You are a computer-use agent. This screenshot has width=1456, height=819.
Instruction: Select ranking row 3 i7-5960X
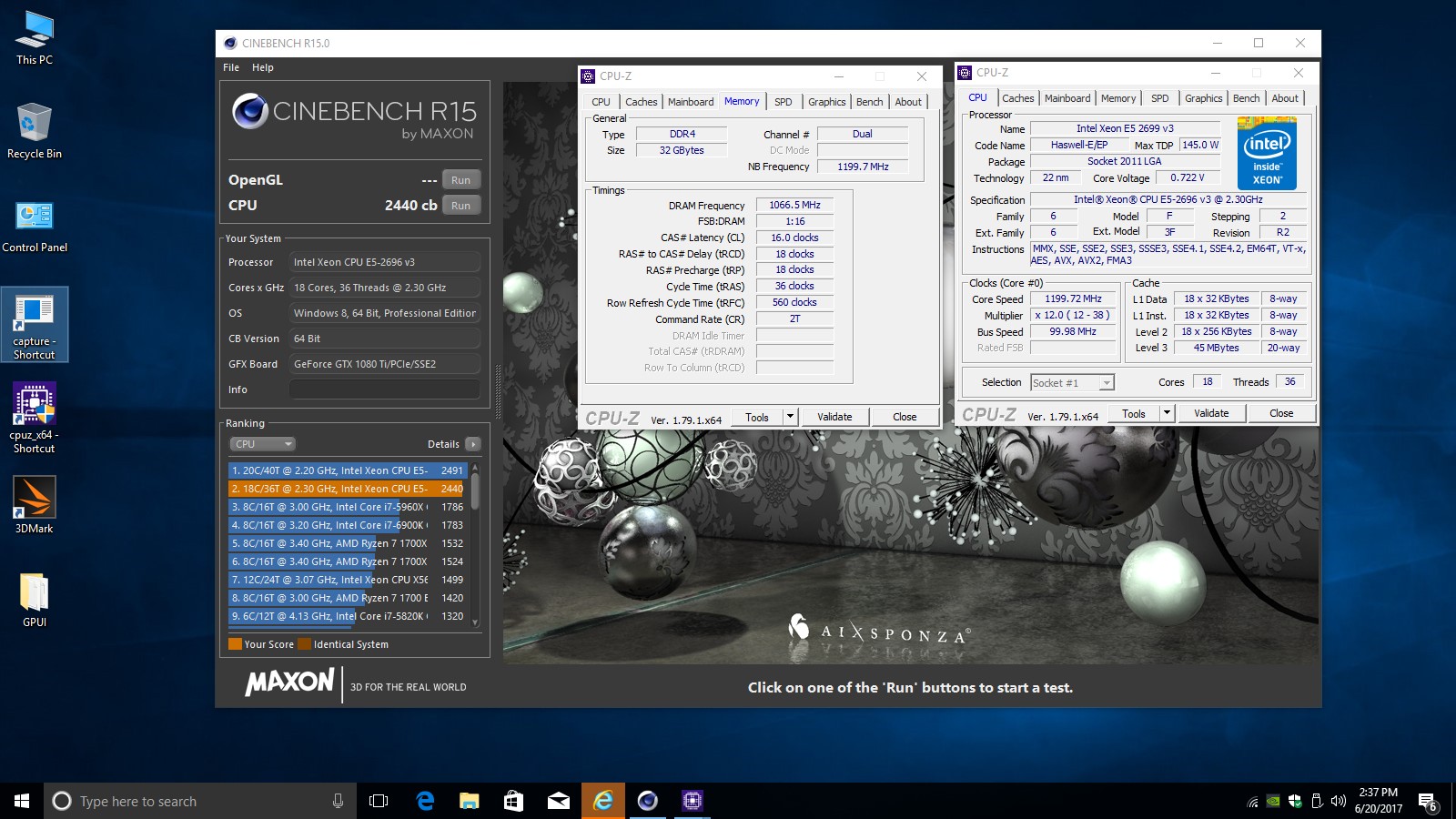tap(348, 507)
